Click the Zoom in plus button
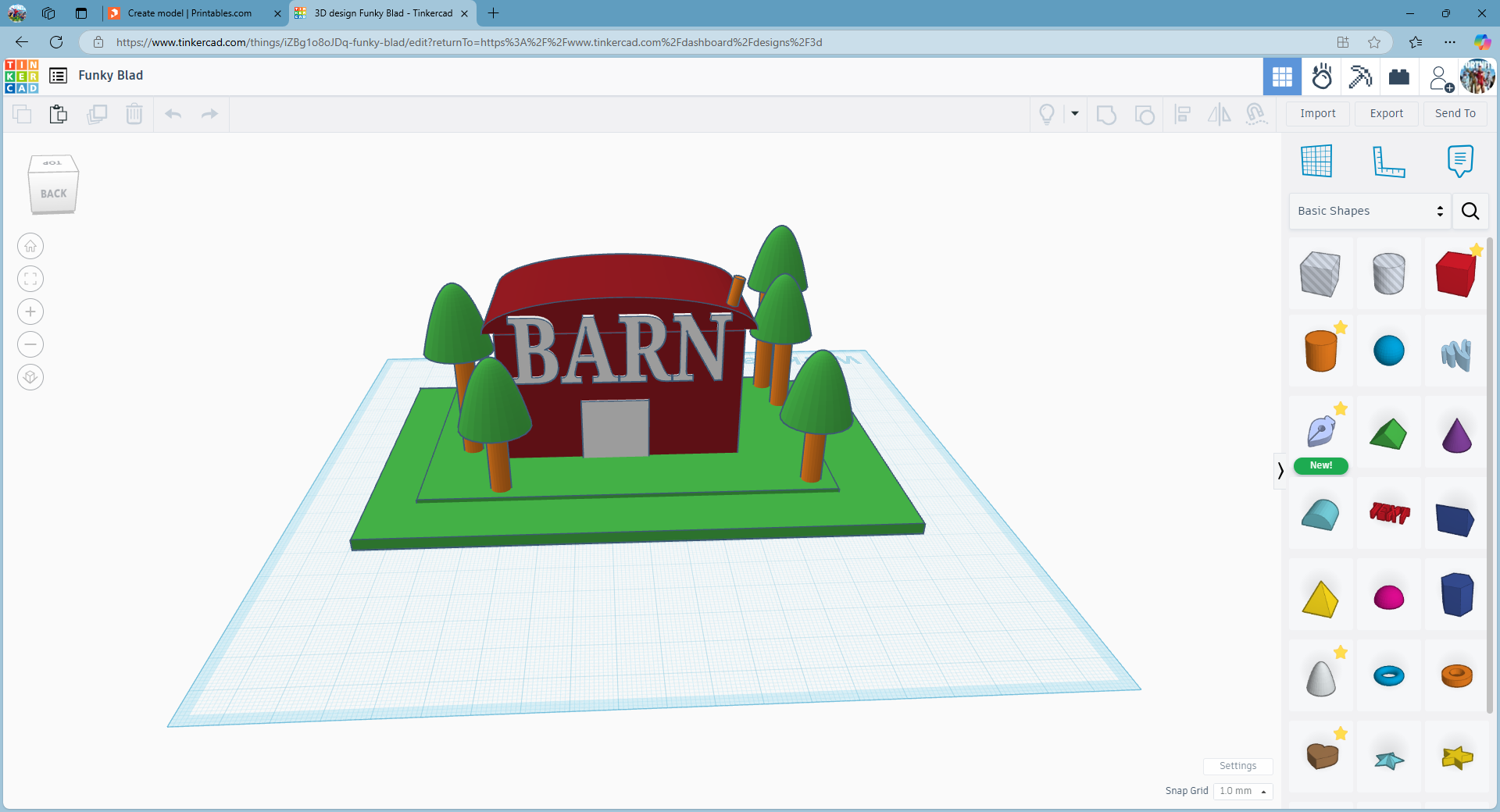The width and height of the screenshot is (1500, 812). (x=30, y=312)
